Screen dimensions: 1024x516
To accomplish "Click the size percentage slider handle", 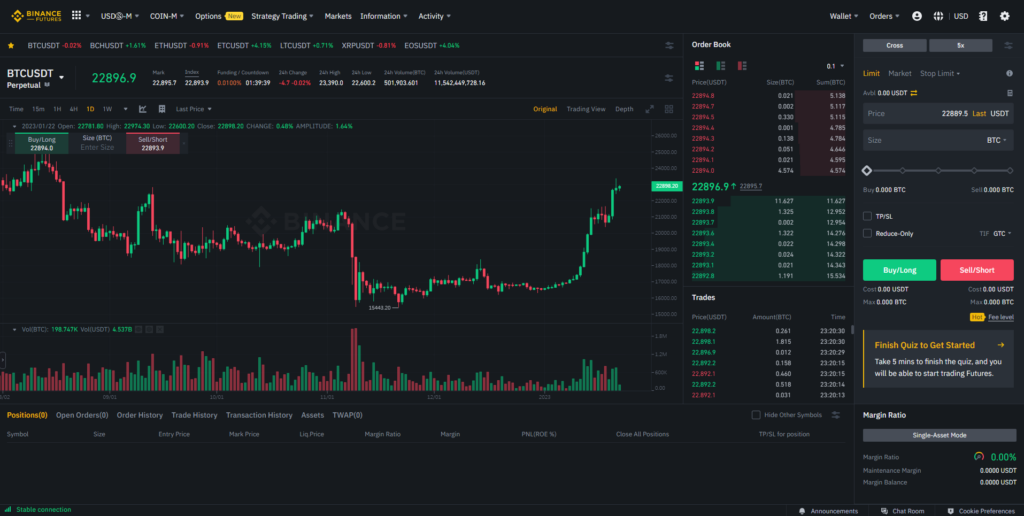I will pyautogui.click(x=867, y=170).
